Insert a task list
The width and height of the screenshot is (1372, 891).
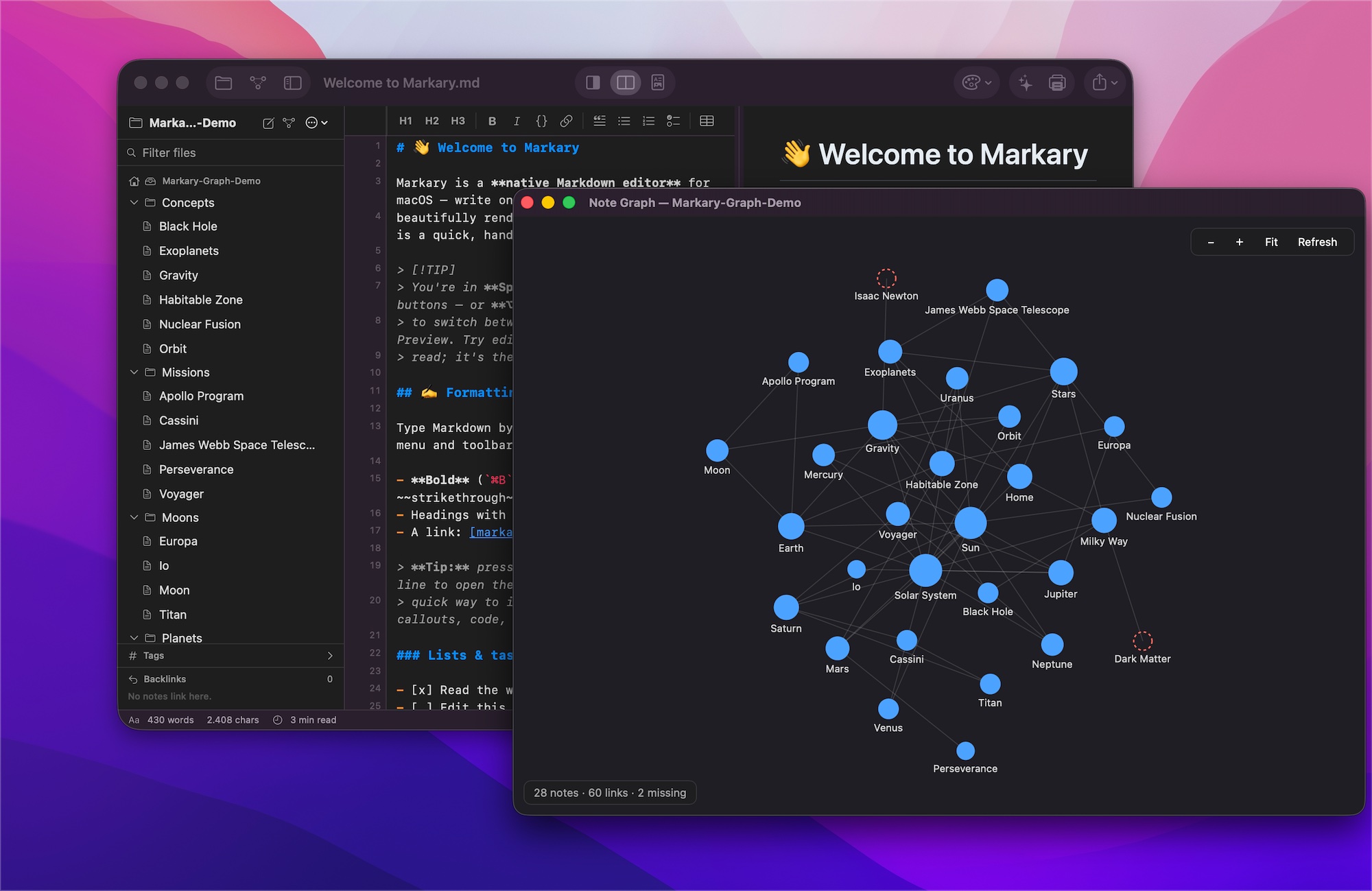673,121
